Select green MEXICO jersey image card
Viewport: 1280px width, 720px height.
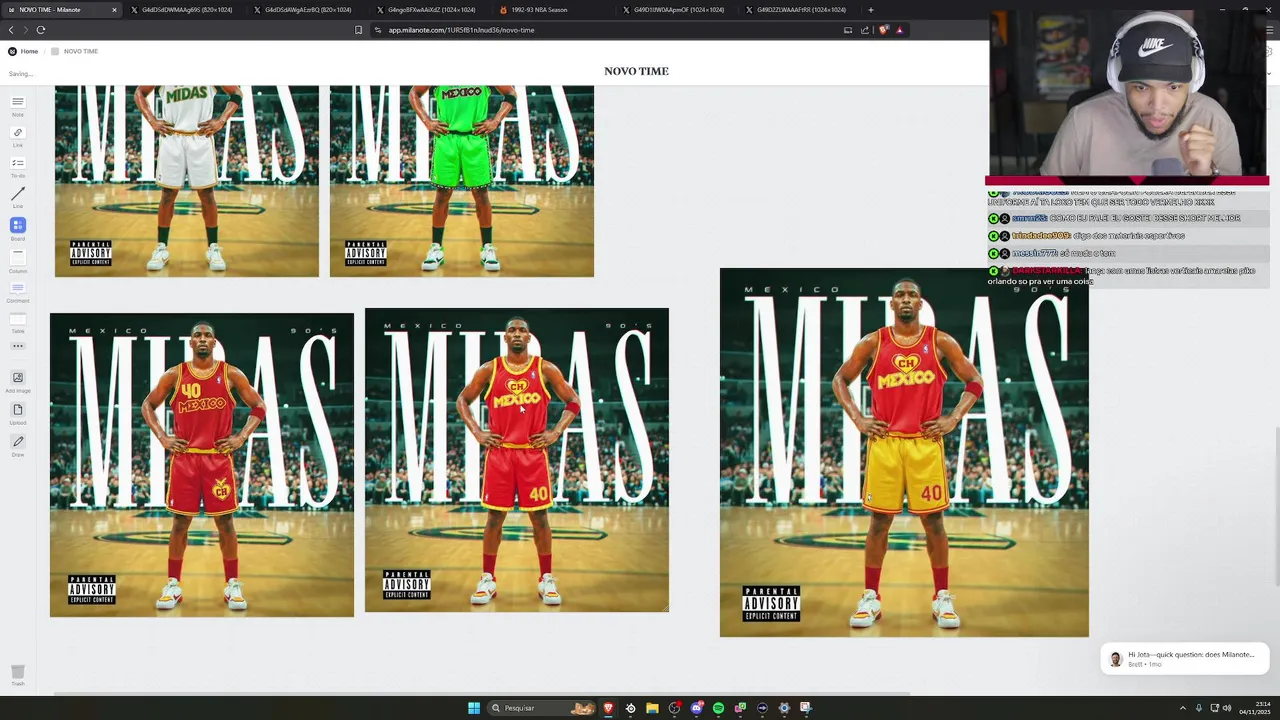[462, 181]
